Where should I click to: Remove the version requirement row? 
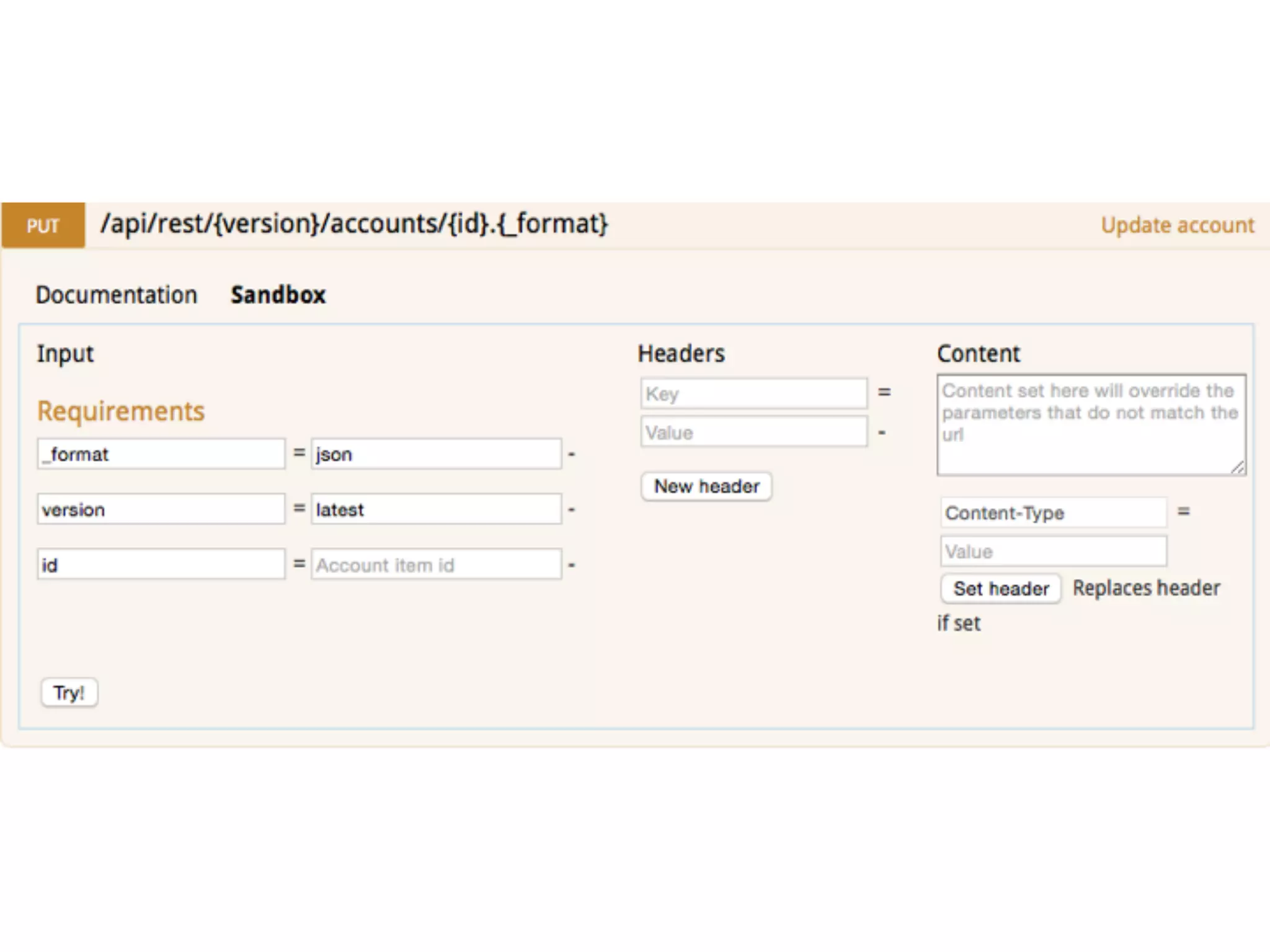[571, 510]
